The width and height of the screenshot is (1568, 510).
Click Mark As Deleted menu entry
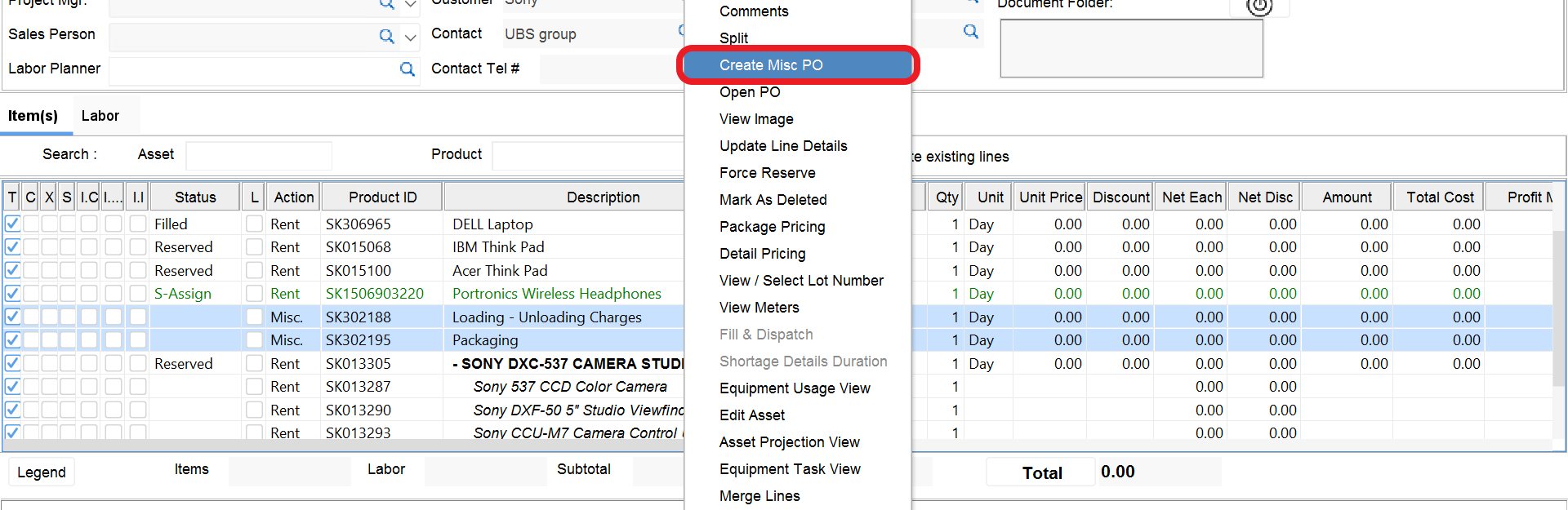click(773, 200)
